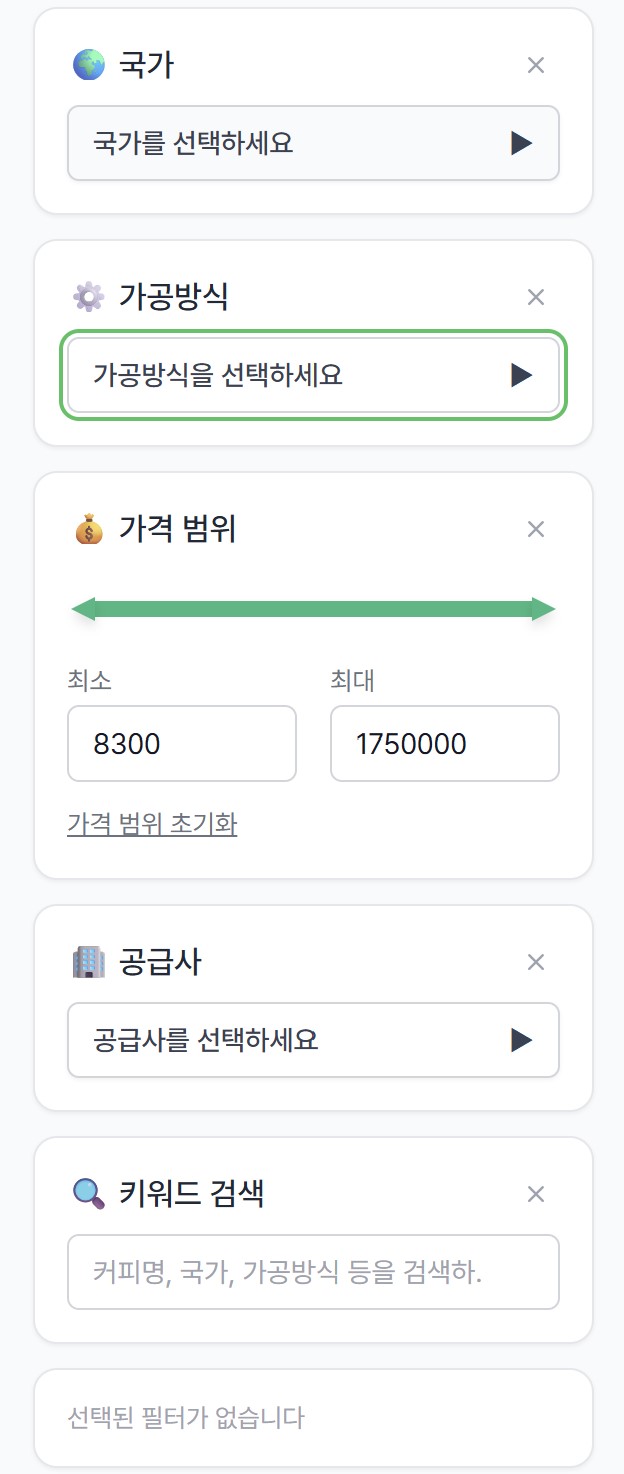Click the 선택된 필터가 없습니다 panel
This screenshot has height=1474, width=624.
(x=312, y=1417)
